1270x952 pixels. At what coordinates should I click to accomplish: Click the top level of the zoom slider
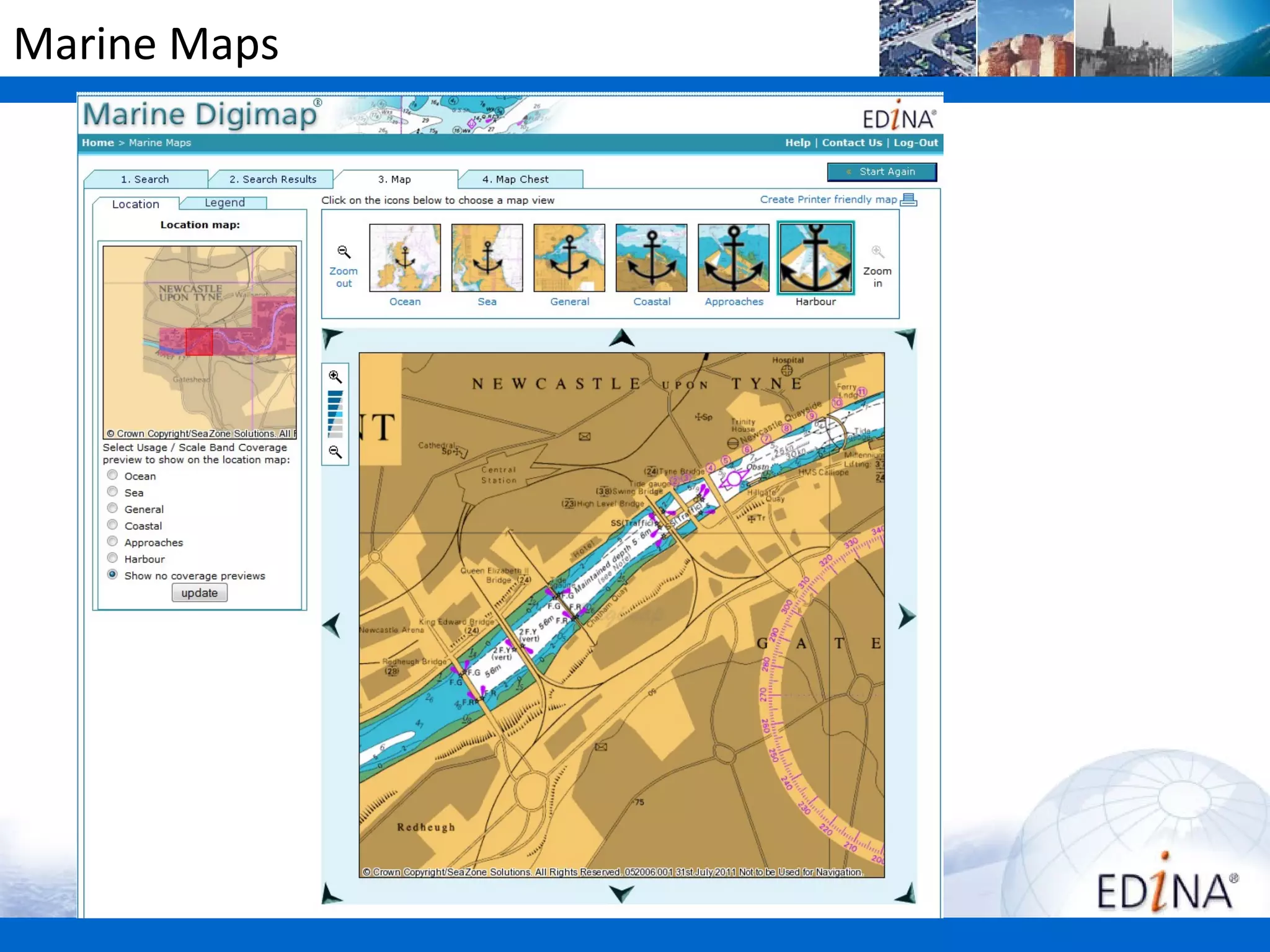click(x=335, y=394)
